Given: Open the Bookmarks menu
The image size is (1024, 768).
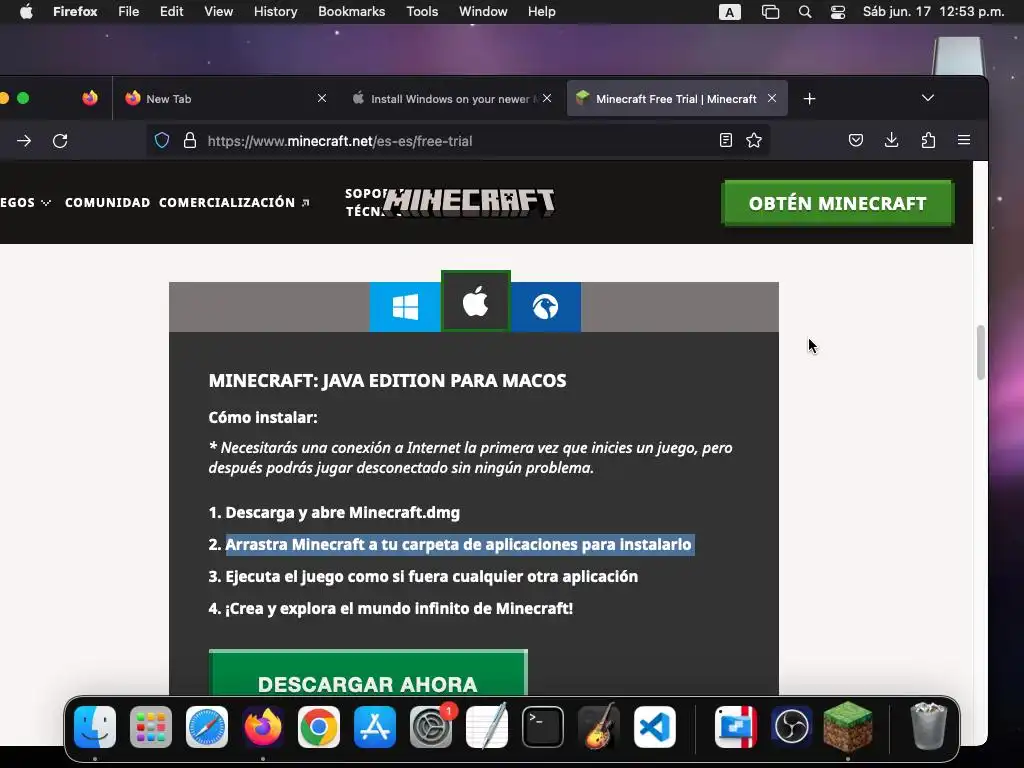Looking at the screenshot, I should click(351, 12).
